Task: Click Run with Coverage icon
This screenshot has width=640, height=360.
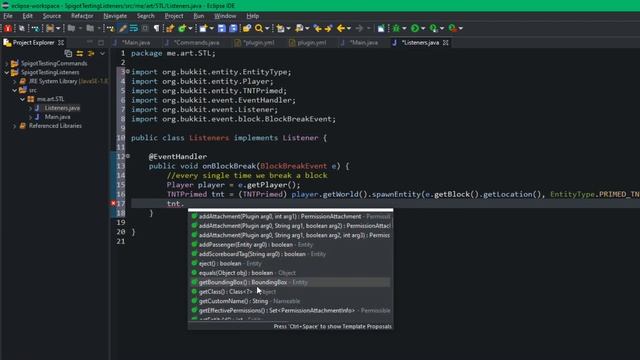Action: tap(433, 28)
